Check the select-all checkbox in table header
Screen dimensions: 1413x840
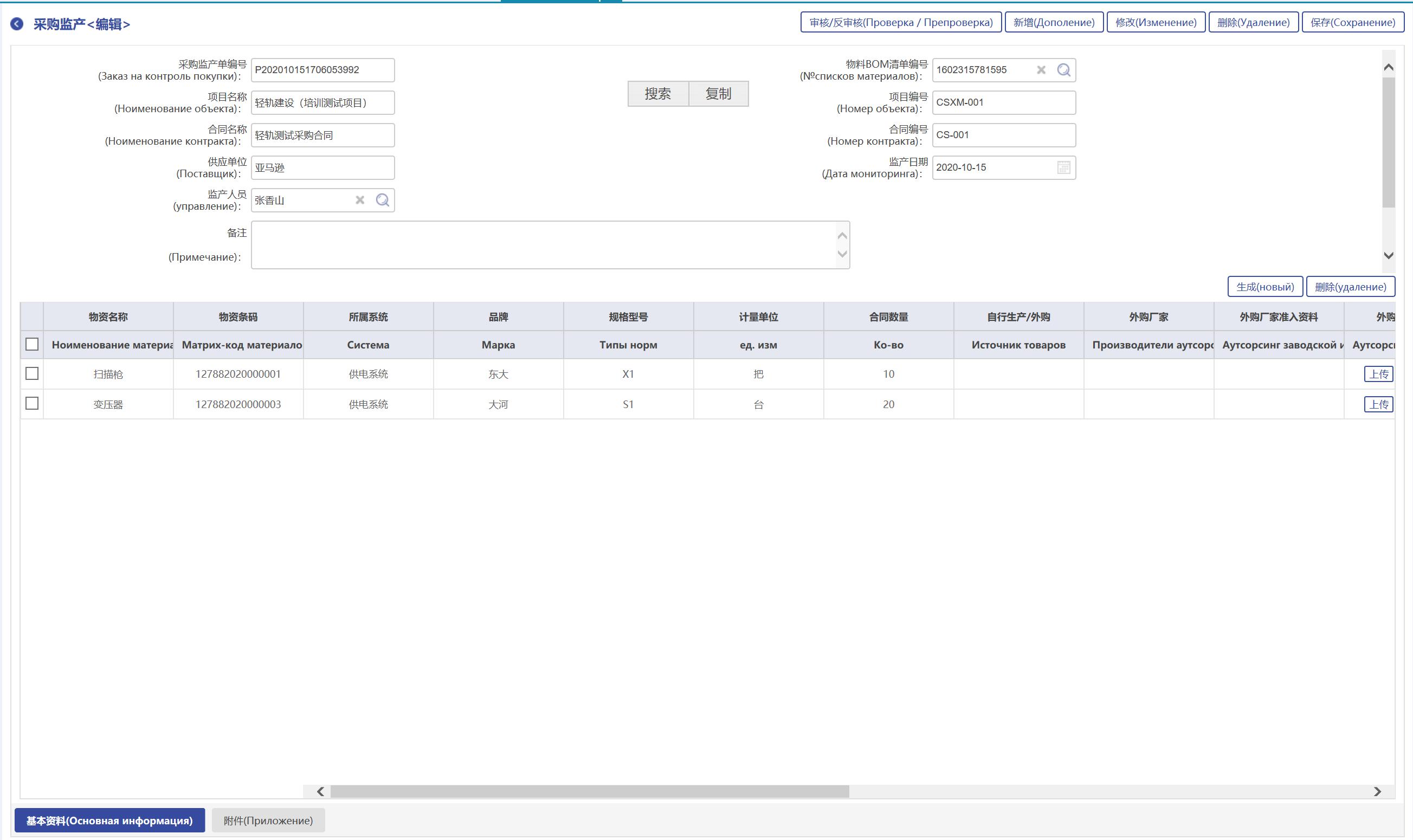(33, 344)
